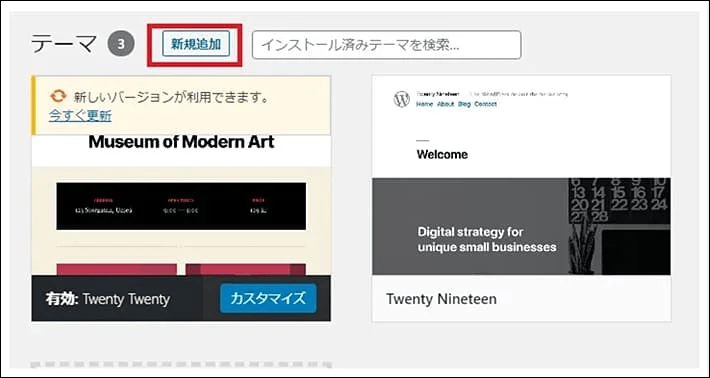Click the カスタマイズ button on Twenty Twenty
This screenshot has height=378, width=710.
pyautogui.click(x=269, y=298)
